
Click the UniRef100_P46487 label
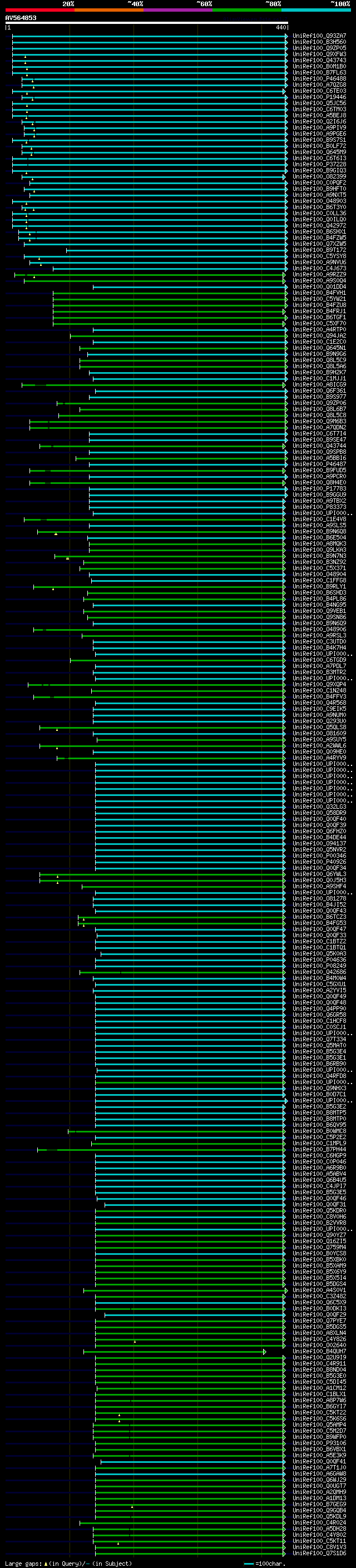point(319,464)
